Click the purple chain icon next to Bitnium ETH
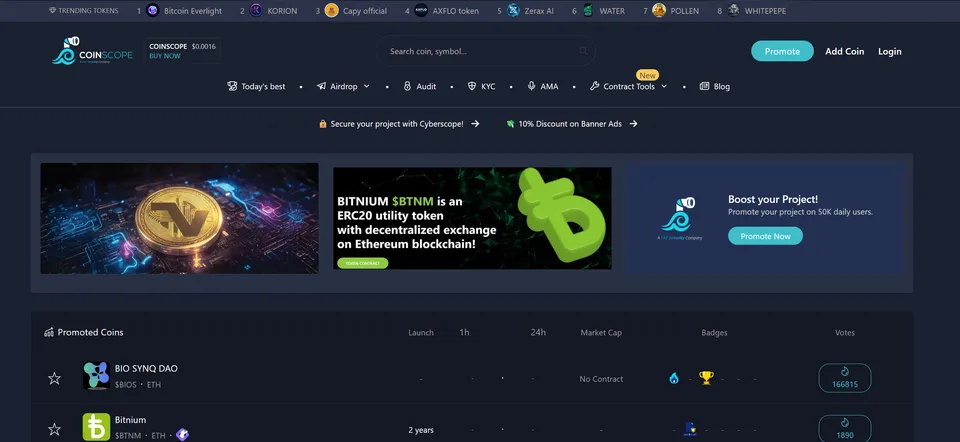Viewport: 960px width, 442px height. click(182, 435)
